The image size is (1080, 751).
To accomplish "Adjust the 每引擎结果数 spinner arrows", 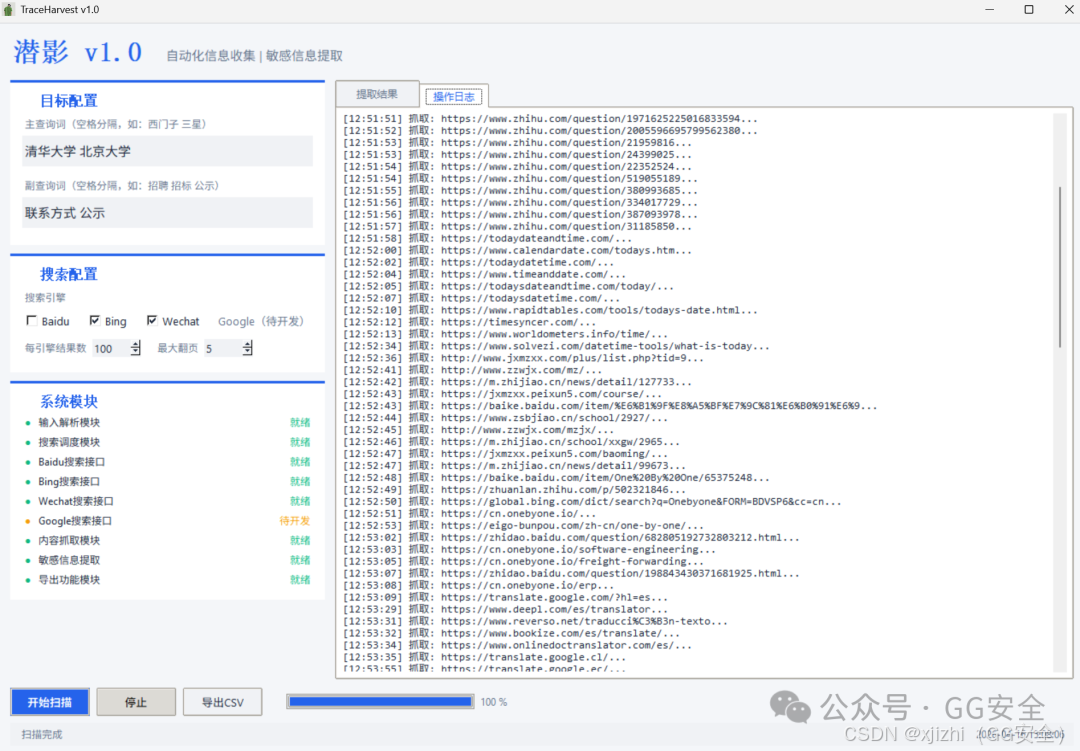I will tap(136, 349).
